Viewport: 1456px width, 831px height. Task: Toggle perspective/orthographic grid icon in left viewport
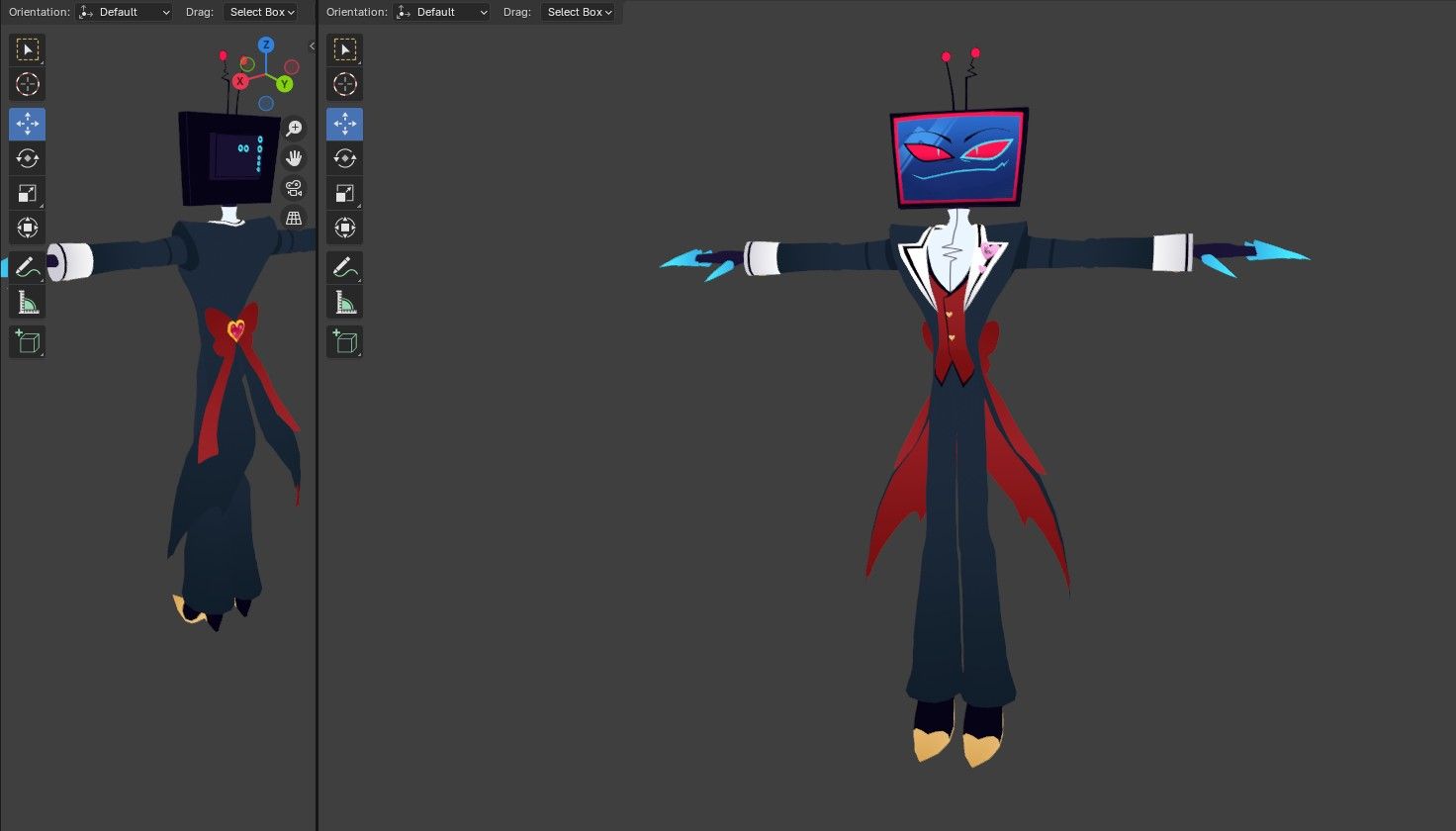[x=294, y=219]
